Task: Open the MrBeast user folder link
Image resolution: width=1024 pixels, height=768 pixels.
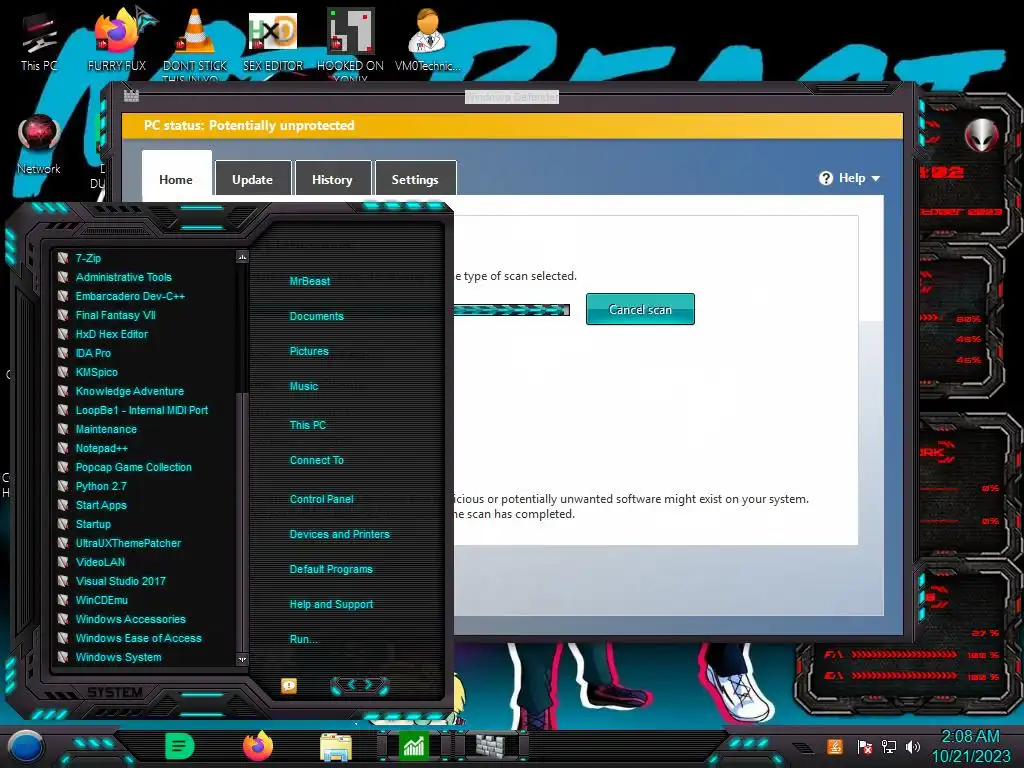Action: pos(310,281)
